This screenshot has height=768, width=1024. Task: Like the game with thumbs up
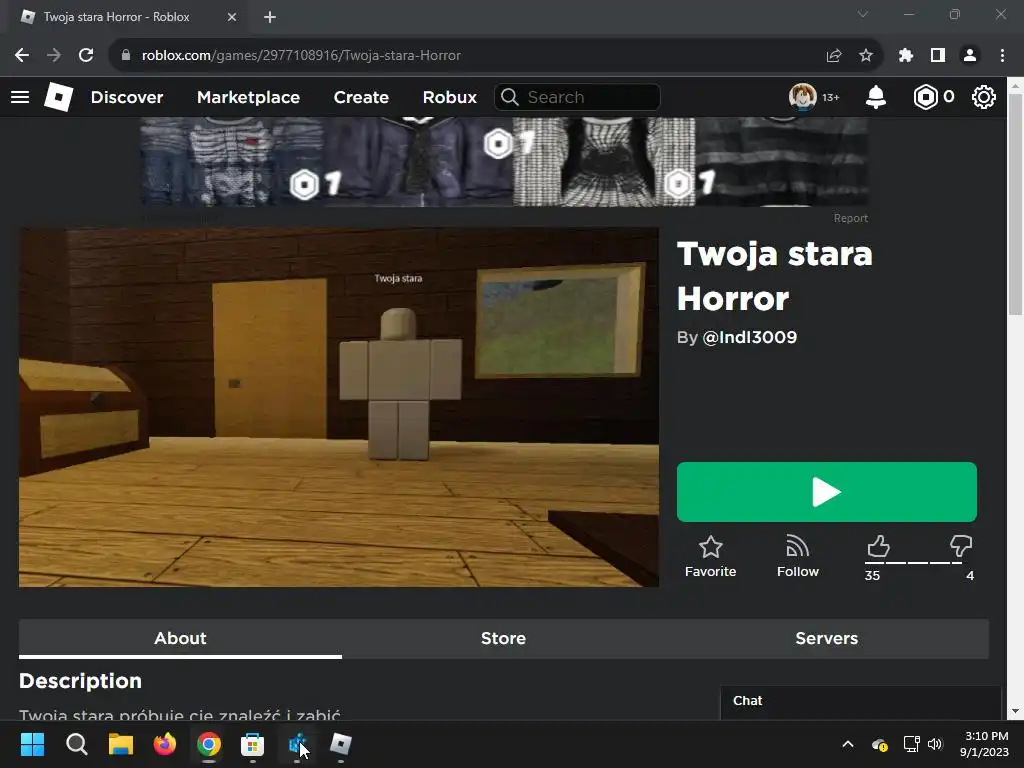point(878,547)
